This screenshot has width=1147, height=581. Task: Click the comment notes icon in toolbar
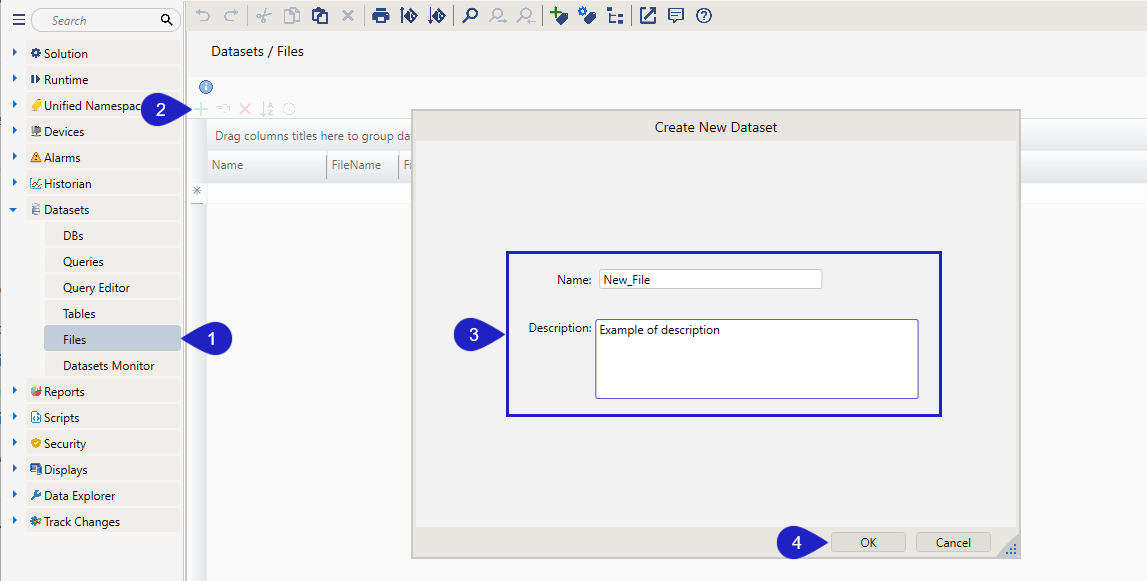click(676, 15)
